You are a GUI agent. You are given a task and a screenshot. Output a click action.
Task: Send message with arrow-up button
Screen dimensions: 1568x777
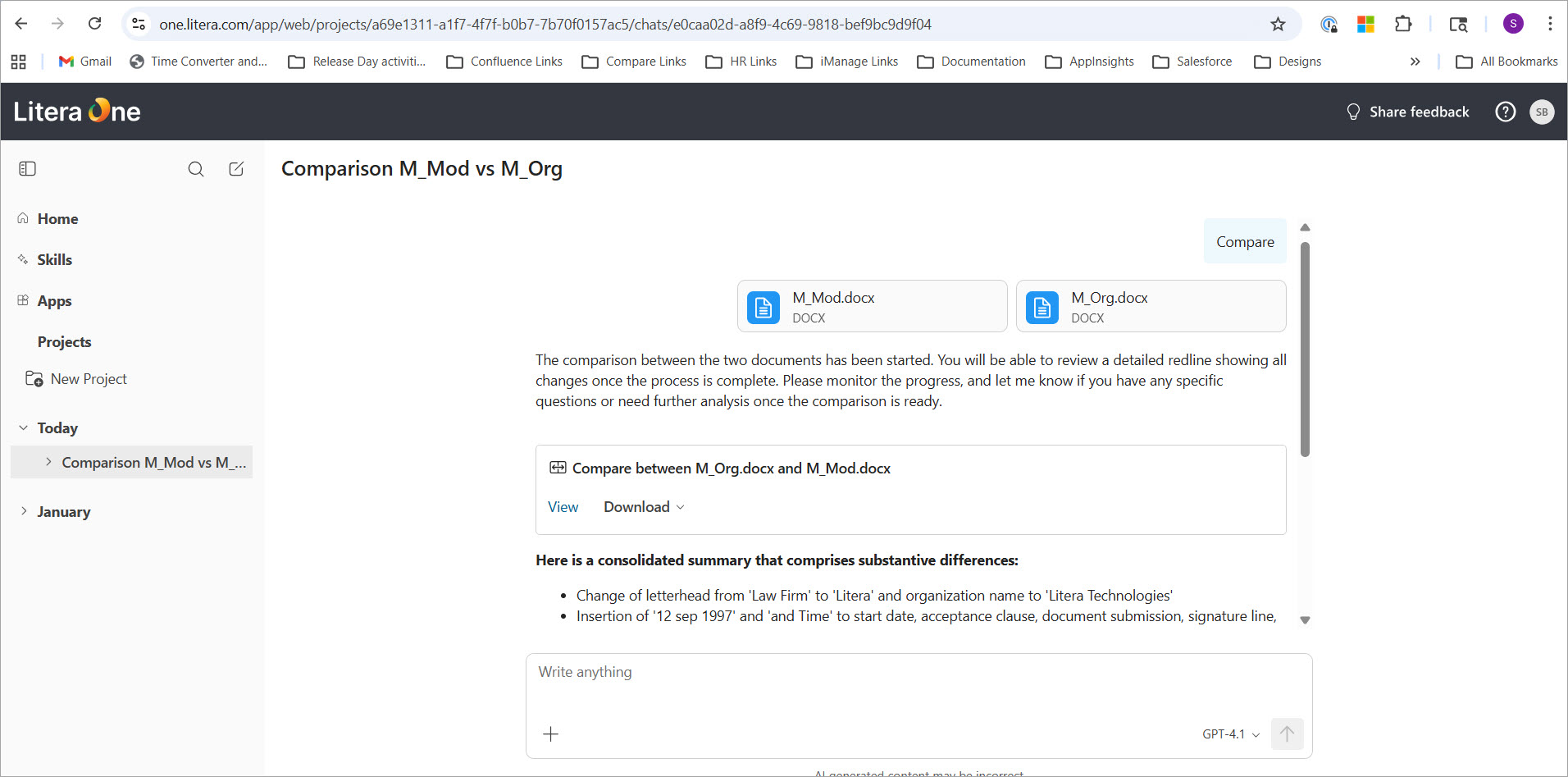click(1287, 734)
